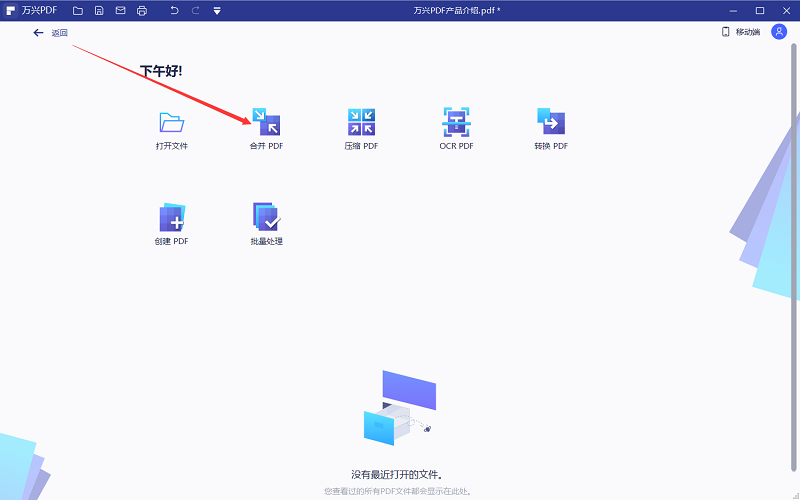Image resolution: width=800 pixels, height=500 pixels.
Task: Send the document by email with the envelope icon
Action: (x=120, y=10)
